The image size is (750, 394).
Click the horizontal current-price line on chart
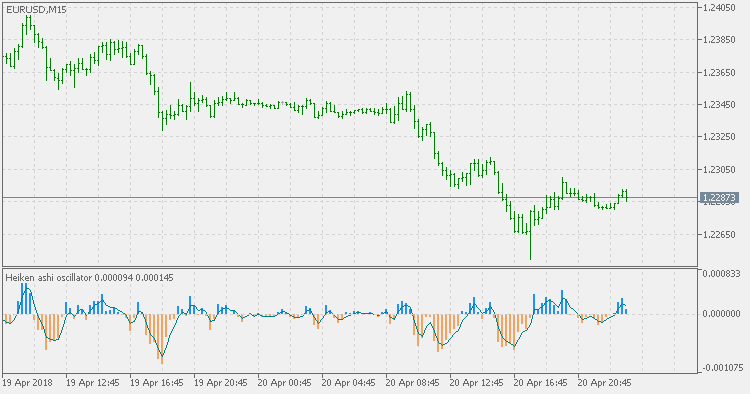(350, 197)
